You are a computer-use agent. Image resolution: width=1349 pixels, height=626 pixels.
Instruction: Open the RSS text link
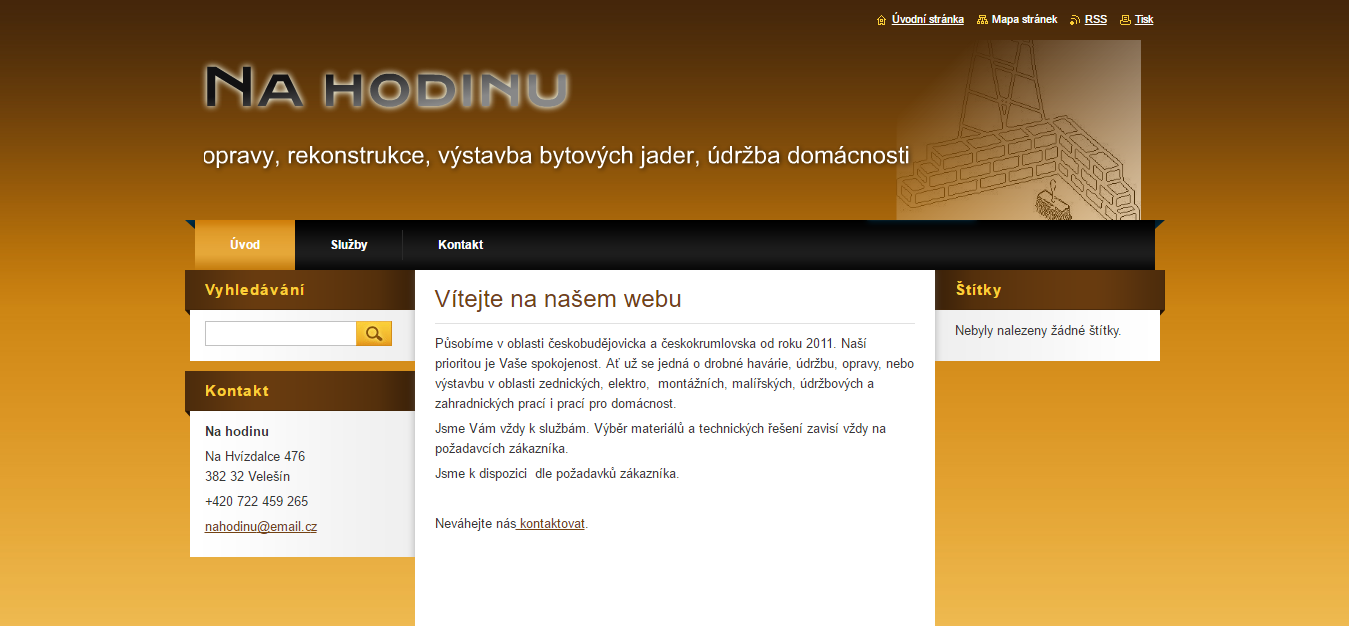click(x=1095, y=19)
